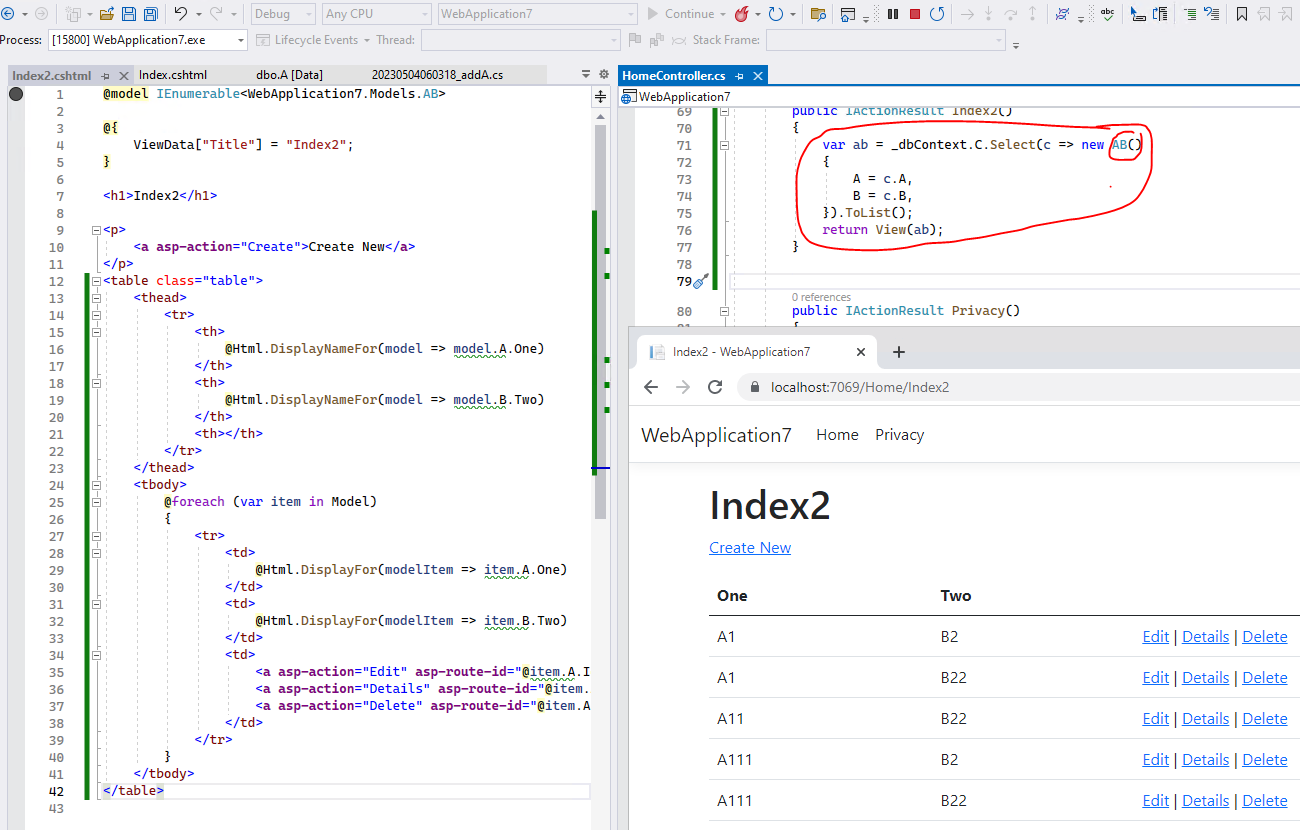Click the browser reload button
The width and height of the screenshot is (1300, 830).
click(714, 387)
